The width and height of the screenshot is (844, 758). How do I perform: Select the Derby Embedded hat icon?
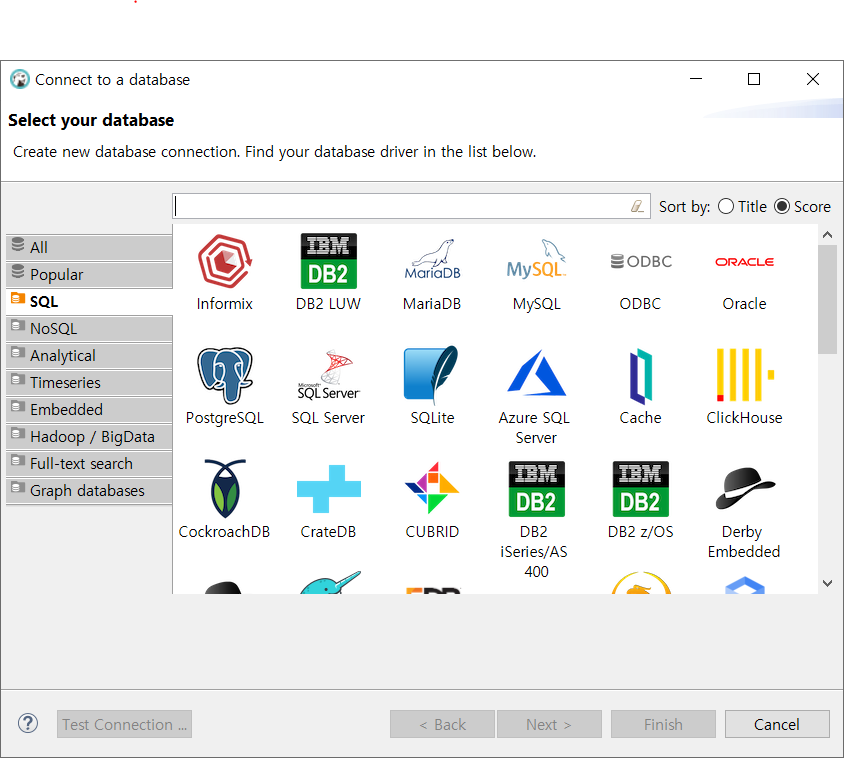pos(744,489)
